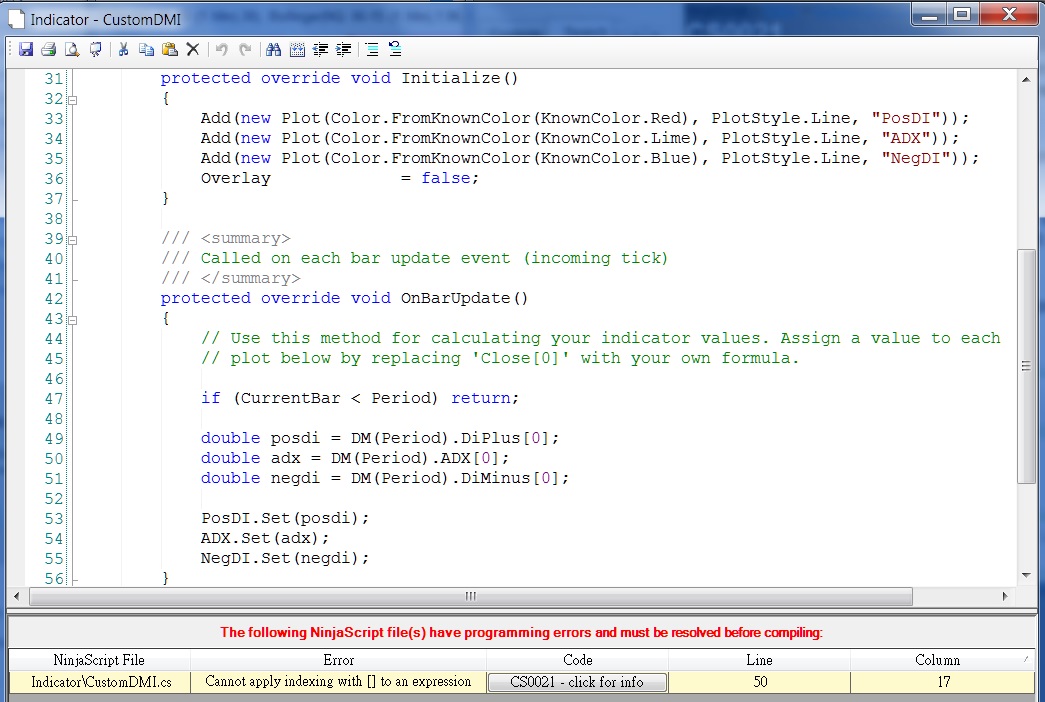Delete selection with the X icon
This screenshot has height=702, width=1045.
193,49
